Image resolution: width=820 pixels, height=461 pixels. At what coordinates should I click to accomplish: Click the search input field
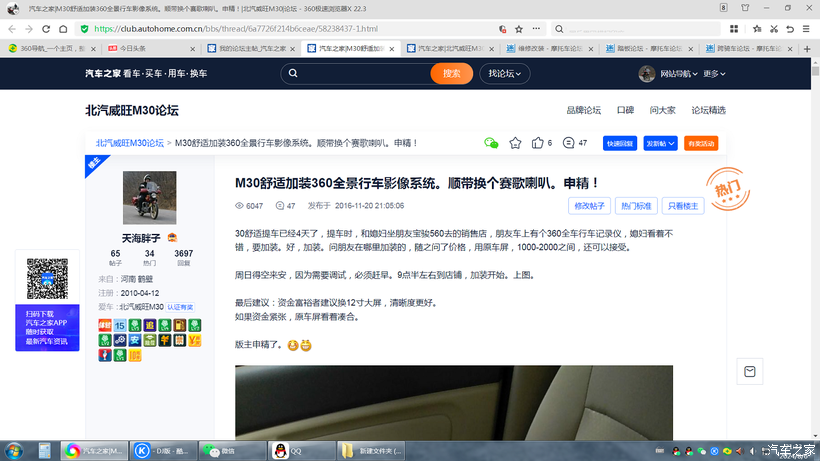[360, 73]
